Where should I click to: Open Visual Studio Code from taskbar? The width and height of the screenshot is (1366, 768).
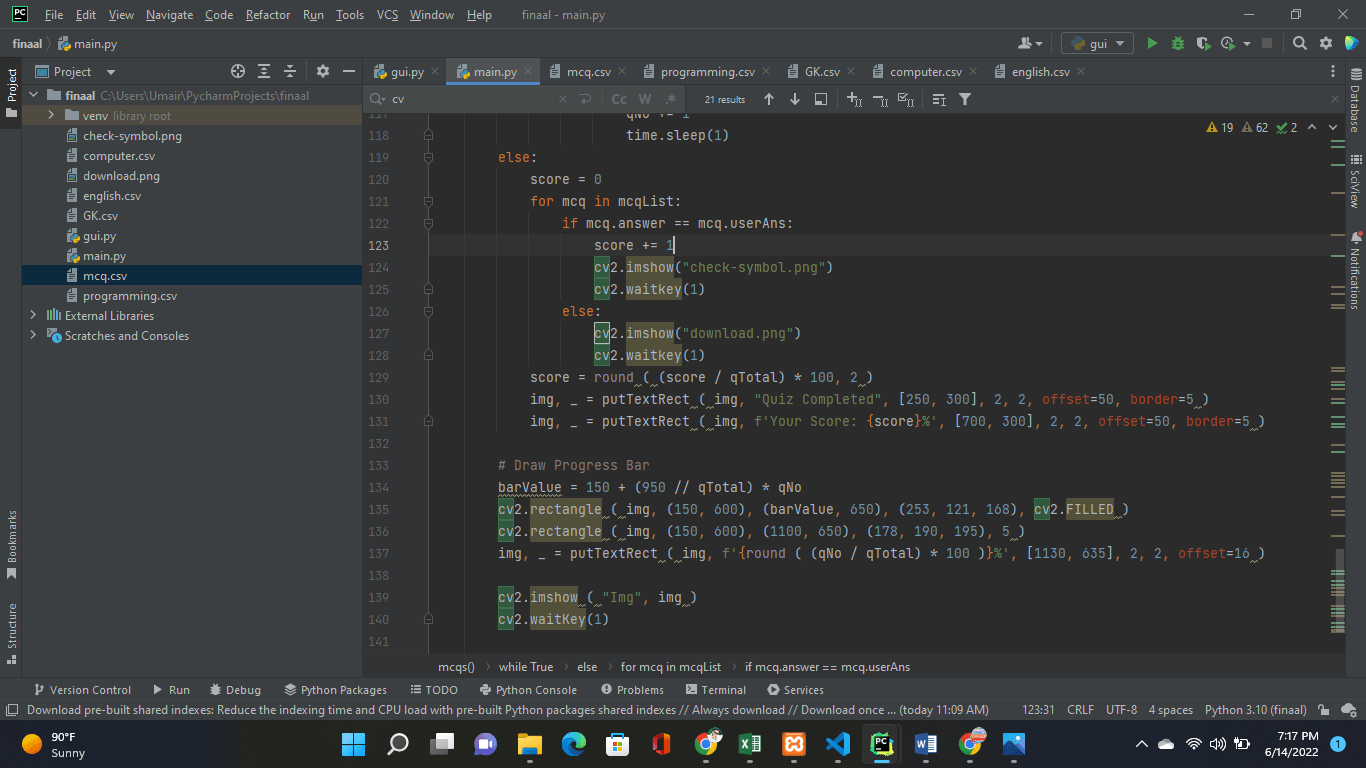(x=837, y=744)
